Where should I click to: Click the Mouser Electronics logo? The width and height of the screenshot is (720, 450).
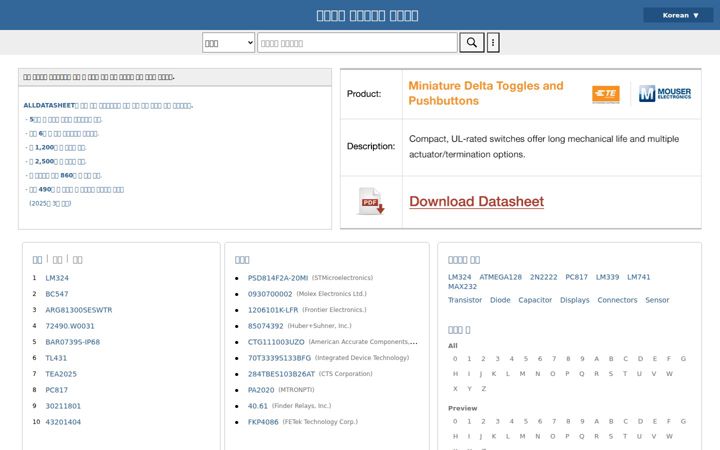tap(665, 94)
